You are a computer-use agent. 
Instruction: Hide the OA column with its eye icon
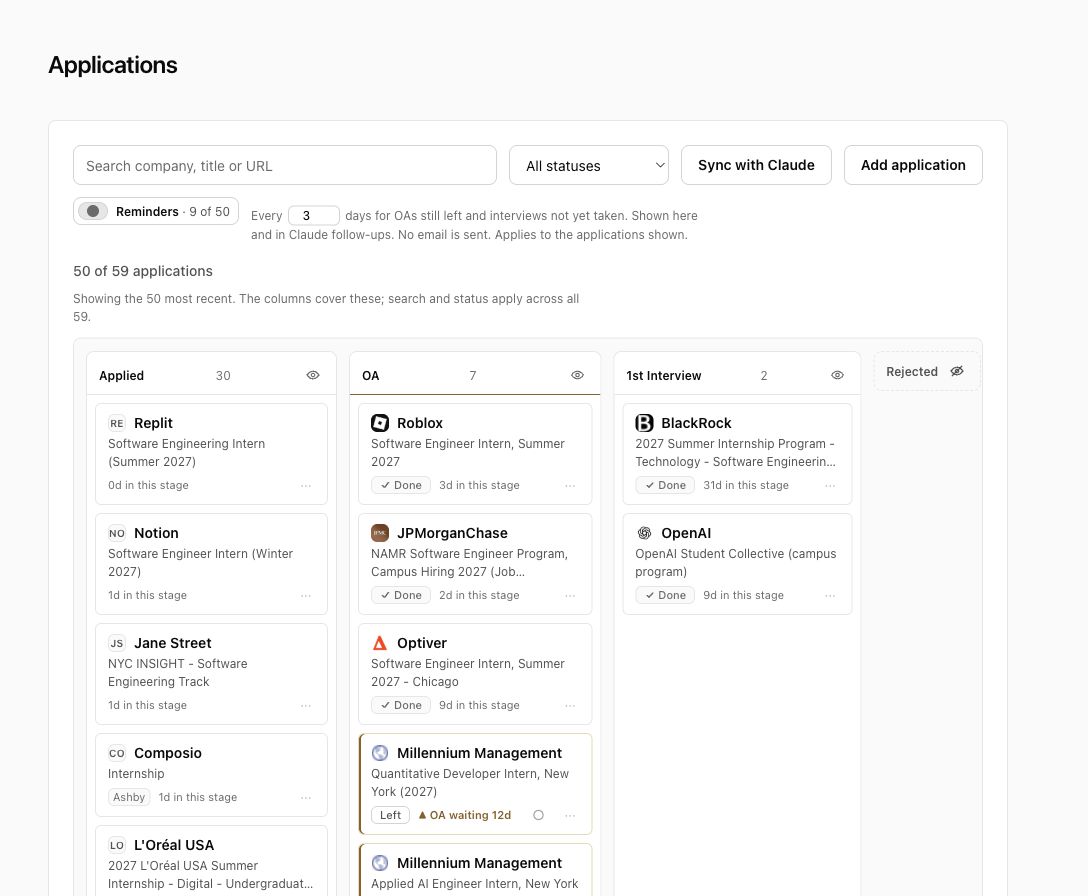point(577,375)
